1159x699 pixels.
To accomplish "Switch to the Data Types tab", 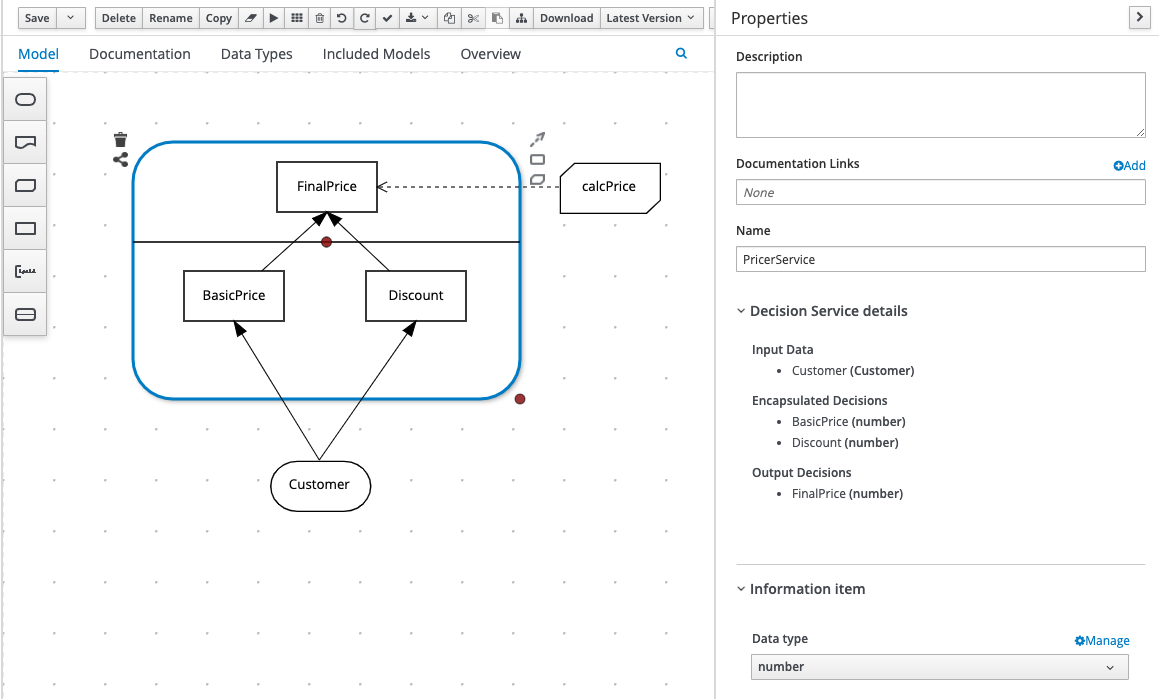I will pyautogui.click(x=256, y=54).
